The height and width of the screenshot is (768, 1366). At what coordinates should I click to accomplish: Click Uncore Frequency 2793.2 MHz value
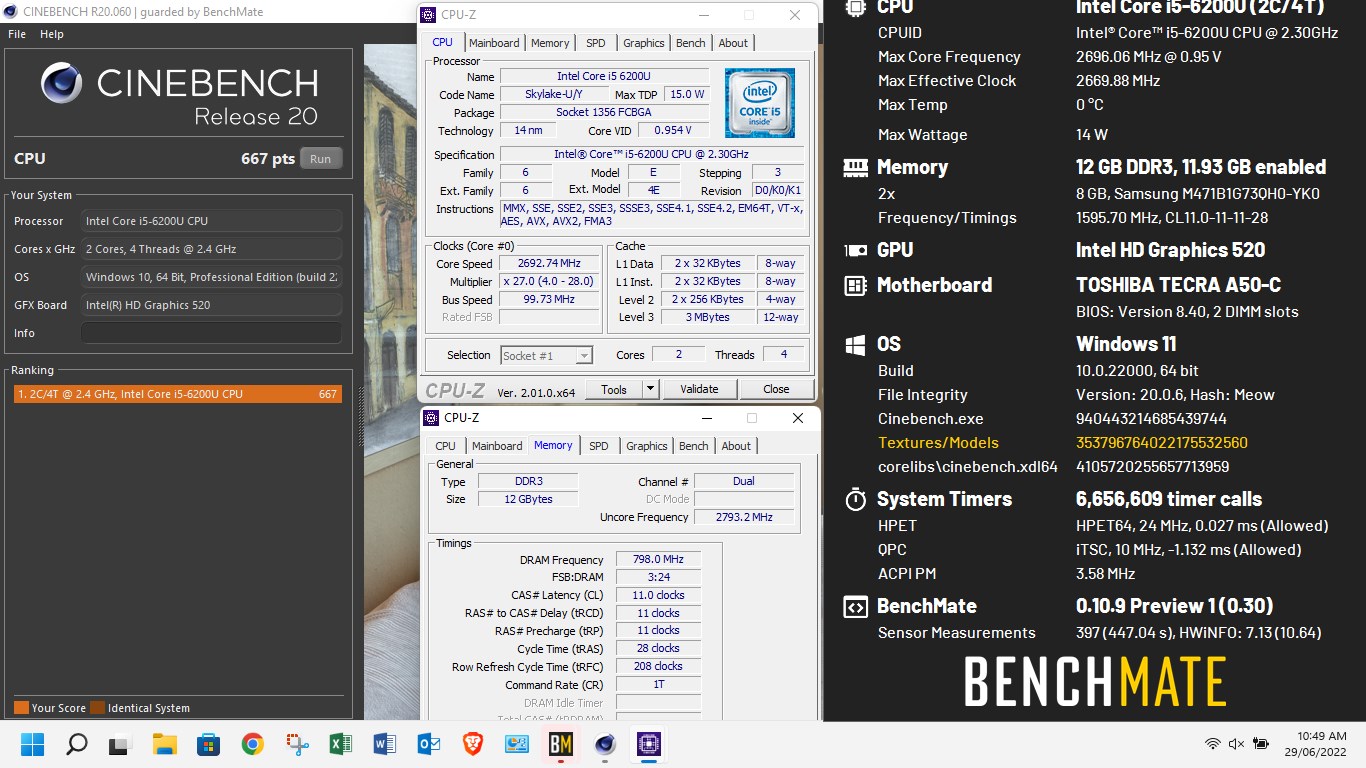744,517
